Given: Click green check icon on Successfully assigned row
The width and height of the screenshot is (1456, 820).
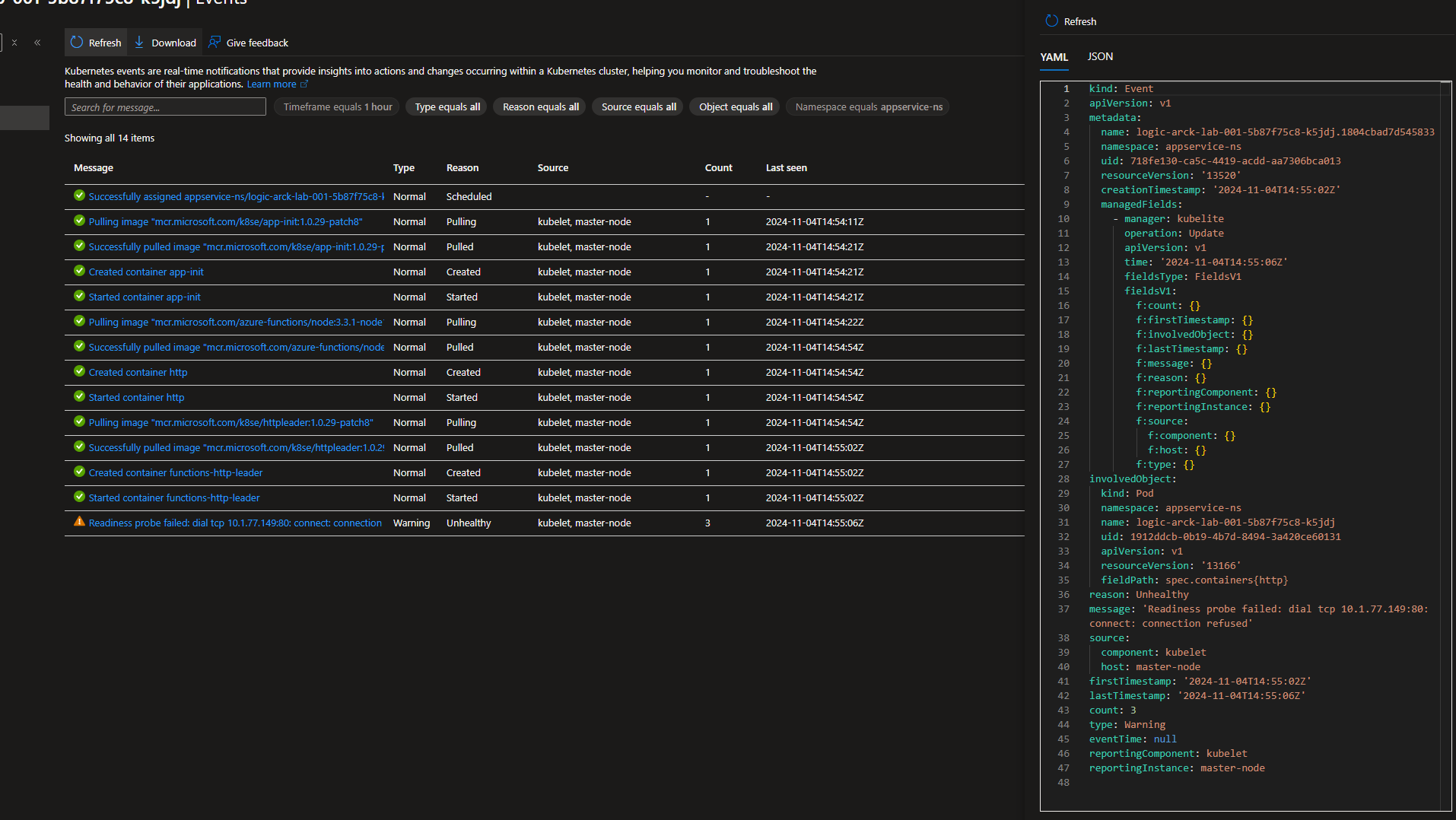Looking at the screenshot, I should 79,195.
